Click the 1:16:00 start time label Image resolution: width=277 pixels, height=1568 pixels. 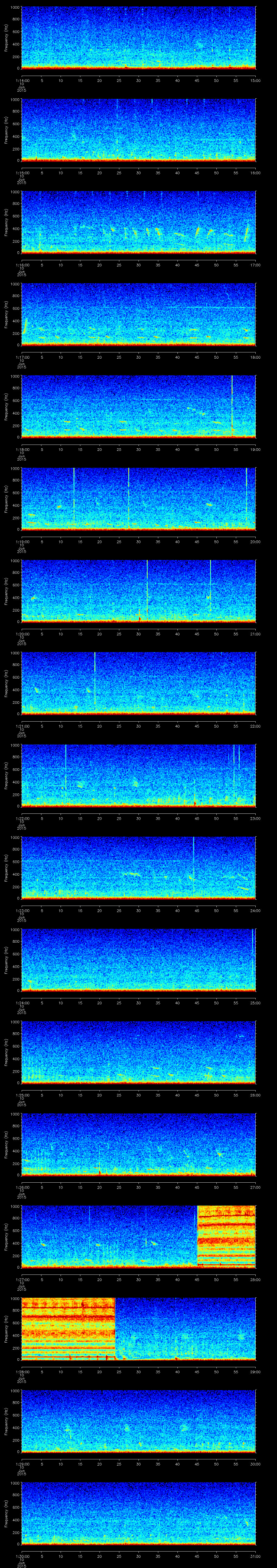pyautogui.click(x=22, y=265)
